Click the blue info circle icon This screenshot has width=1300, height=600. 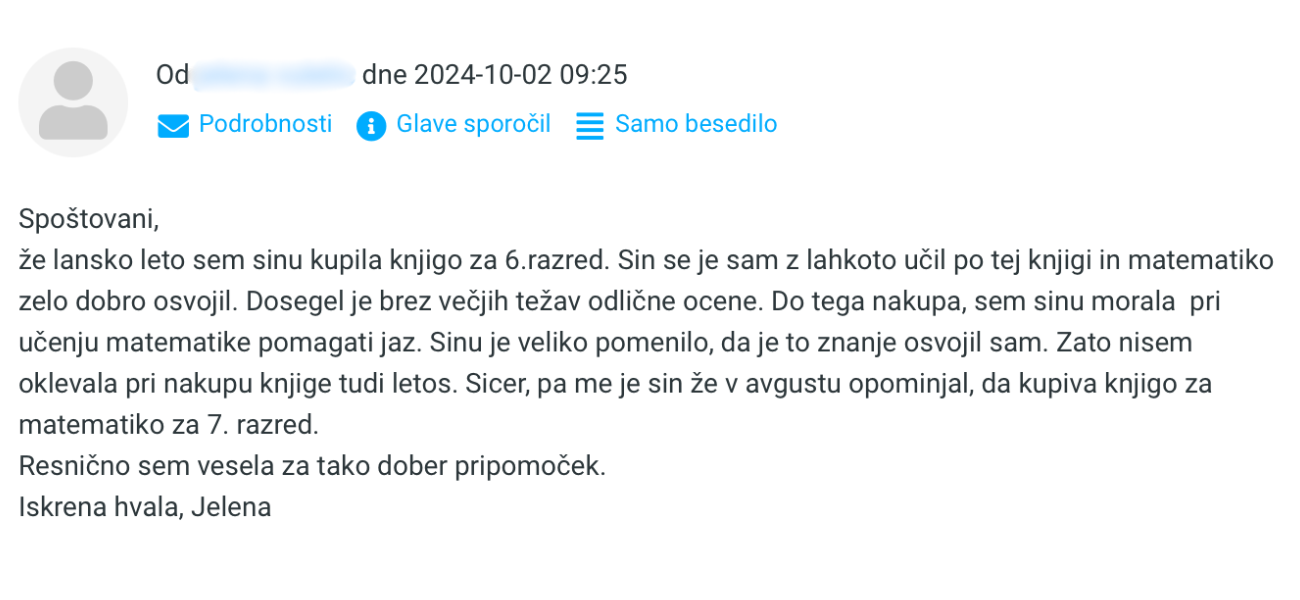click(371, 126)
